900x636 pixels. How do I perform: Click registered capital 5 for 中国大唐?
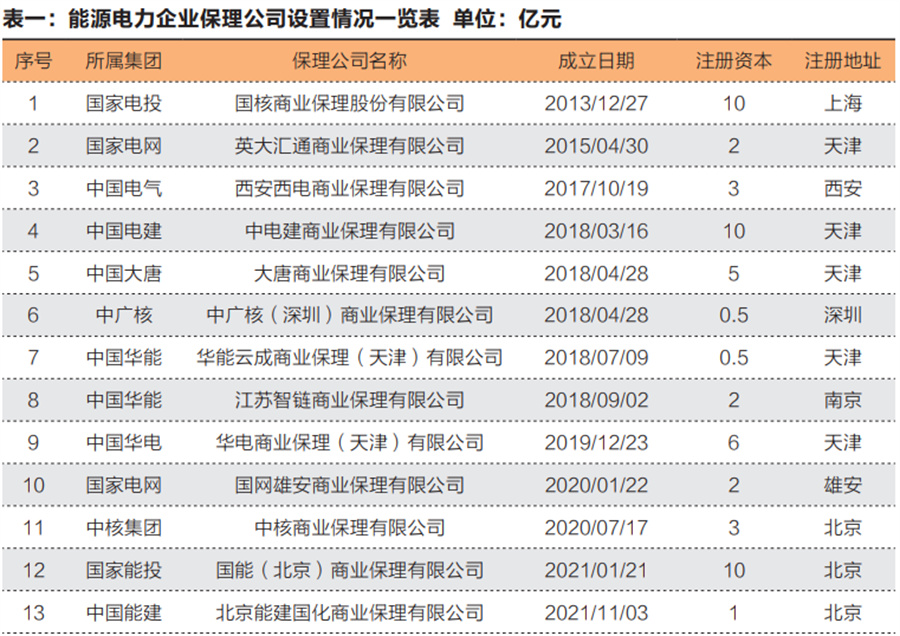[x=734, y=273]
